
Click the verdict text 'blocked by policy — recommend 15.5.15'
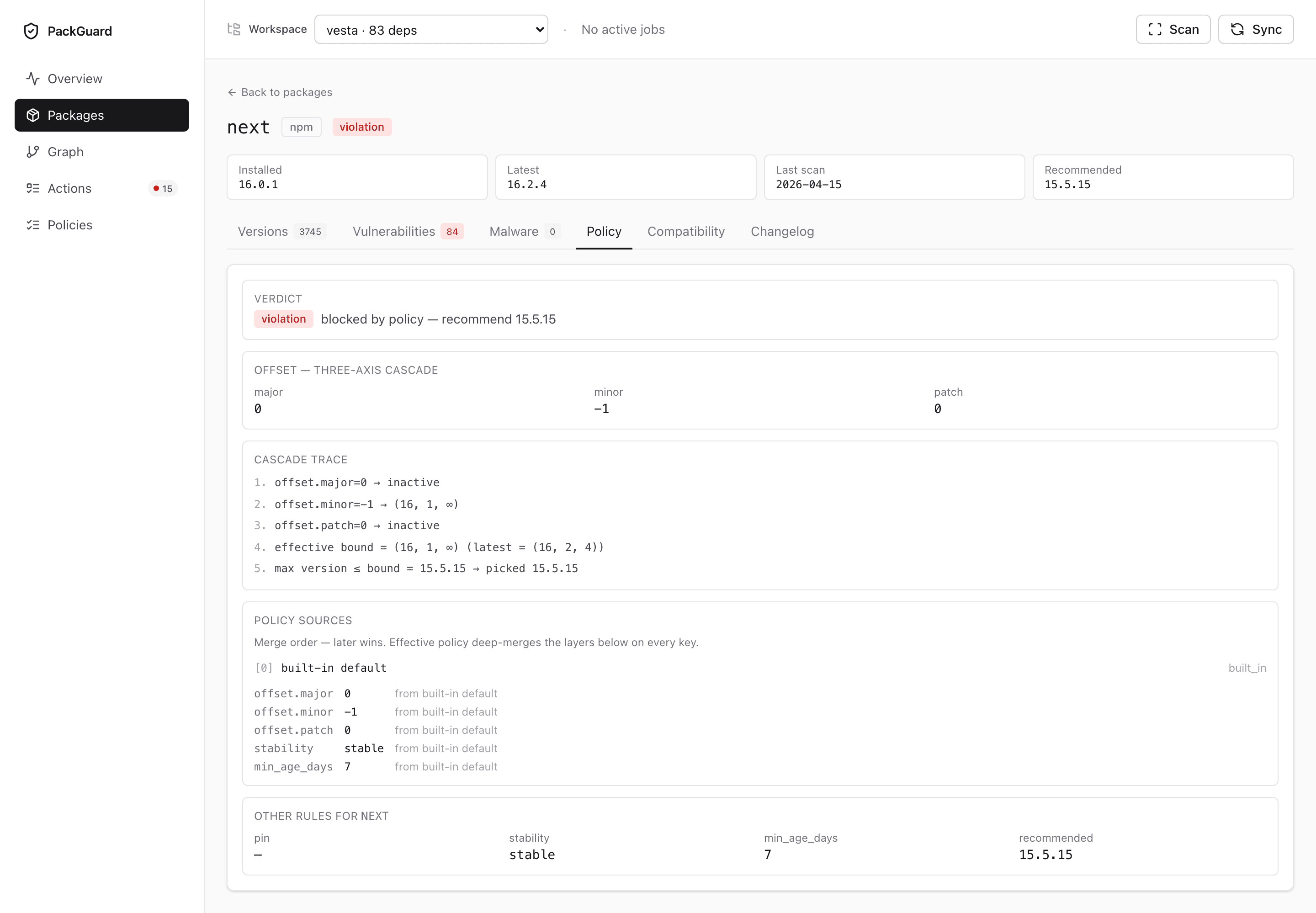click(438, 318)
